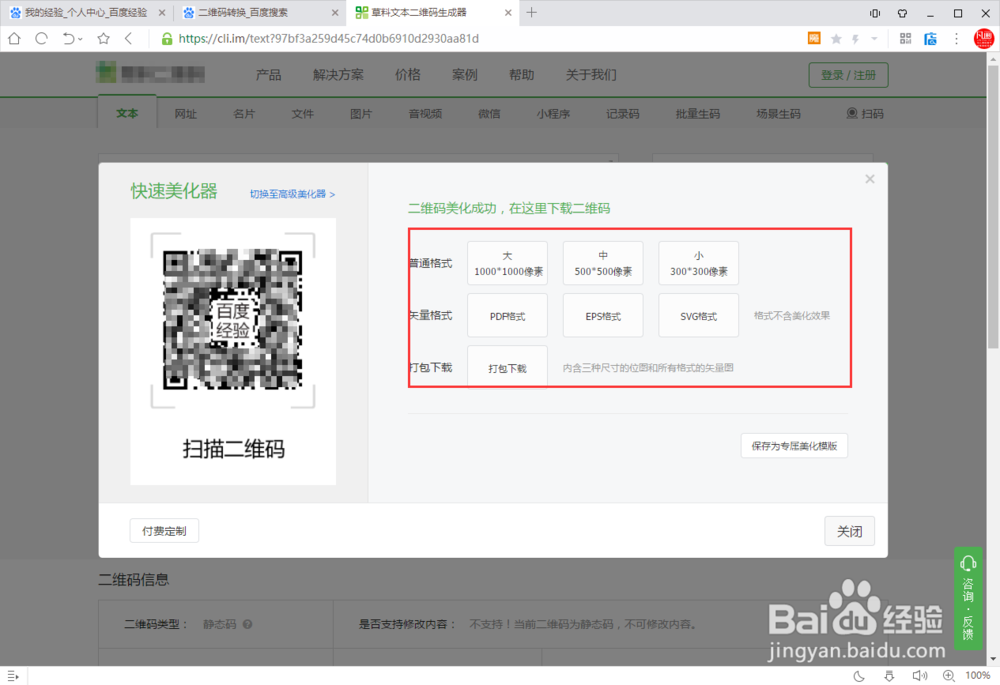This screenshot has width=1000, height=685.
Task: Reload the page with refresh icon
Action: point(41,39)
